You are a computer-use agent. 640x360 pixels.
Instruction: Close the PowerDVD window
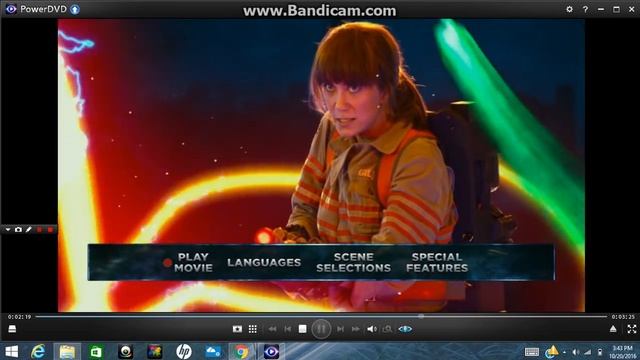(631, 9)
